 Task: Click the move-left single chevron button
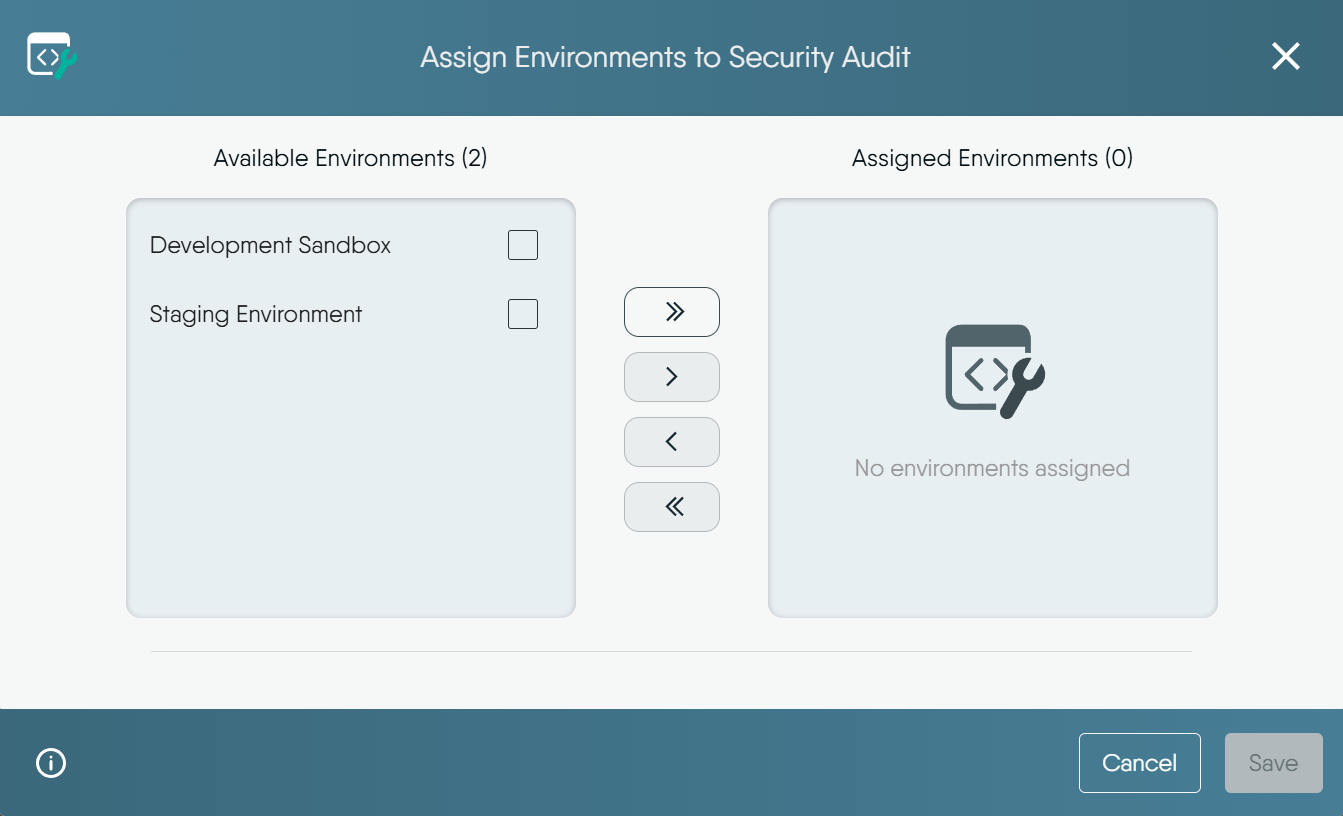[671, 441]
